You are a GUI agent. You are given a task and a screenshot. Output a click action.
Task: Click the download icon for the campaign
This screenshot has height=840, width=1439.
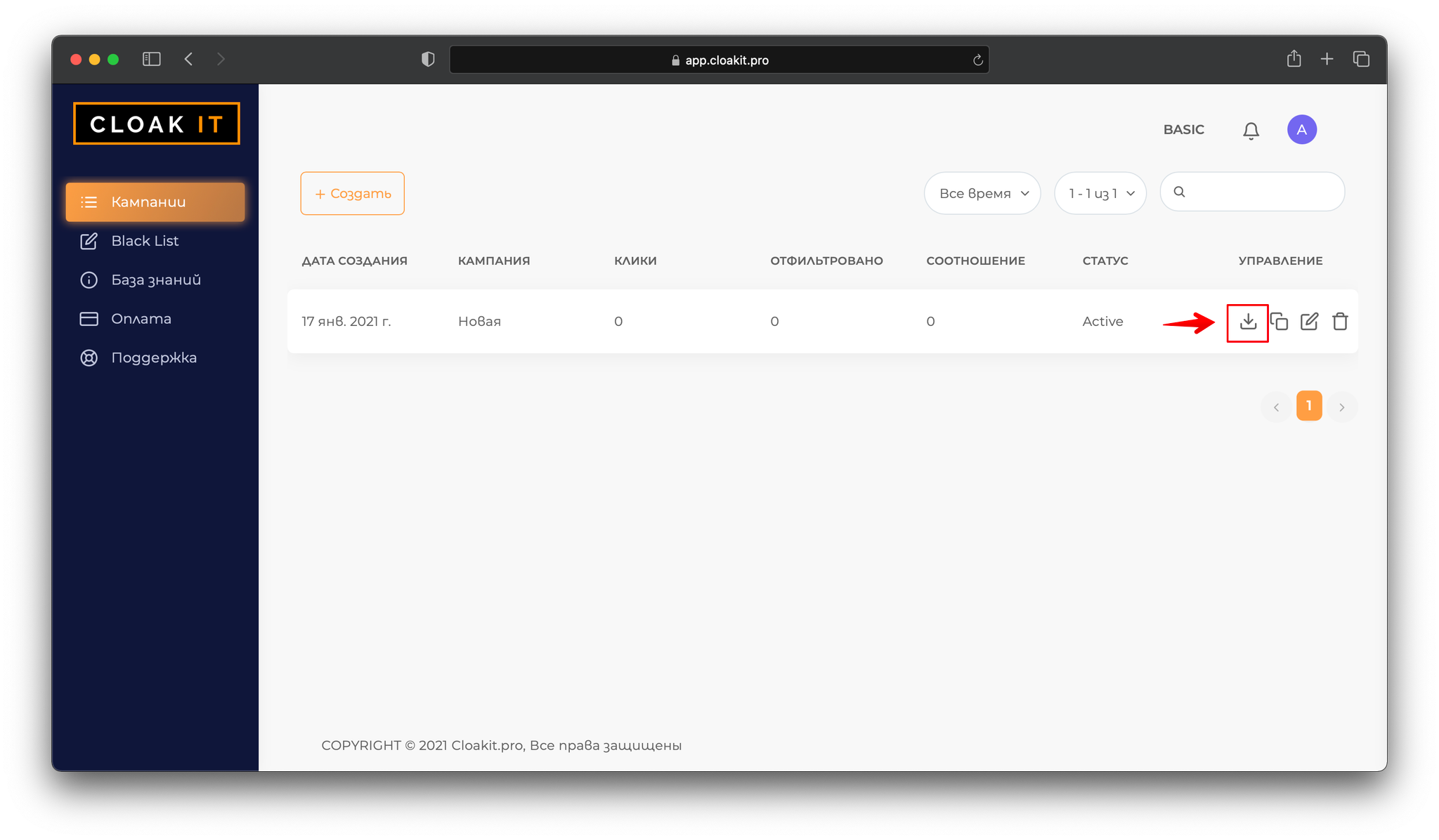(x=1248, y=322)
